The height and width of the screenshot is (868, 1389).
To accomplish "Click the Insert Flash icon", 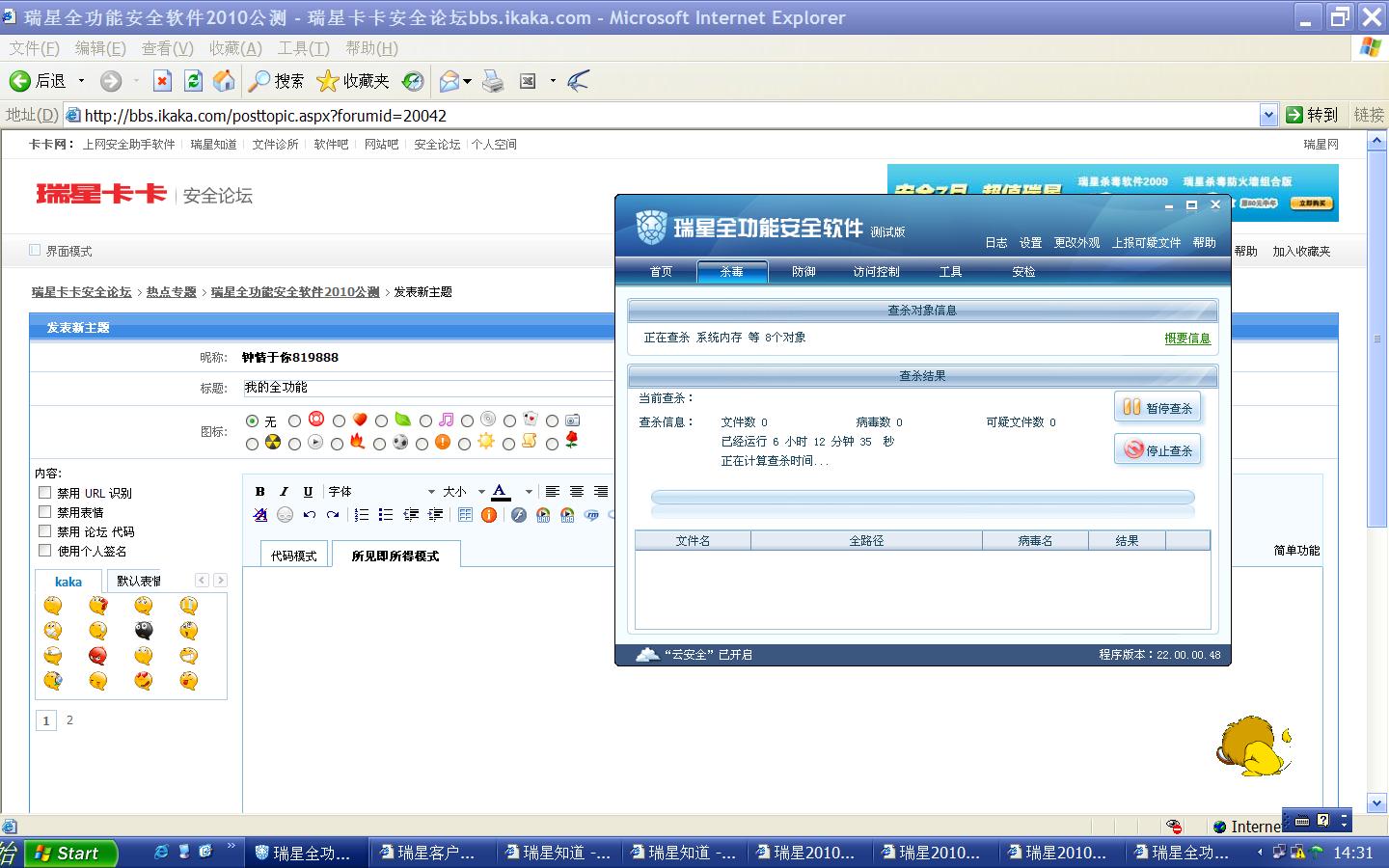I will click(519, 515).
